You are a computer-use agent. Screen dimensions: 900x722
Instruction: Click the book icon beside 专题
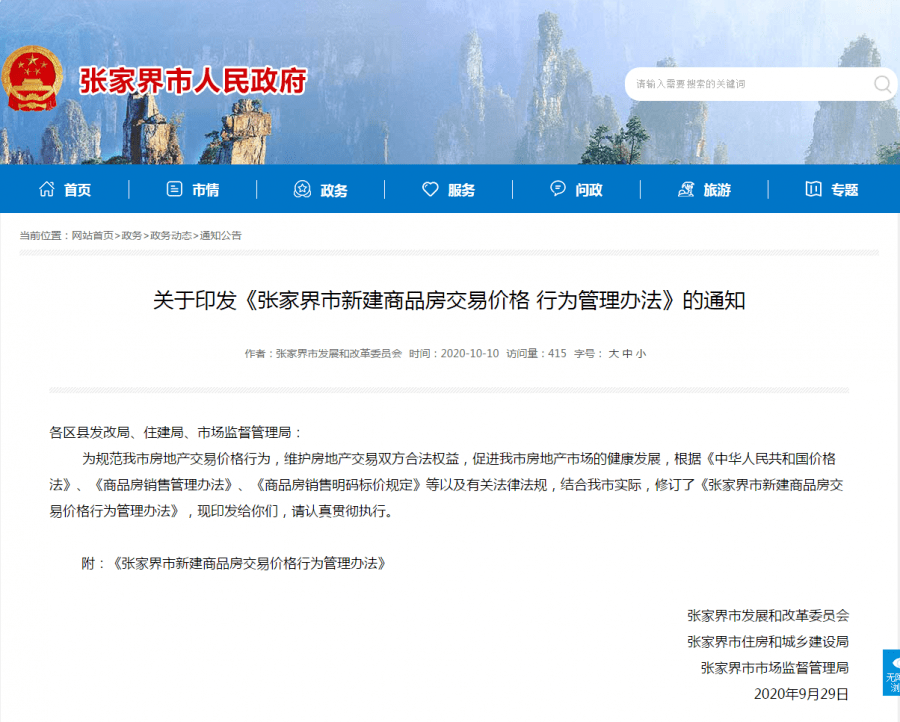coord(813,189)
